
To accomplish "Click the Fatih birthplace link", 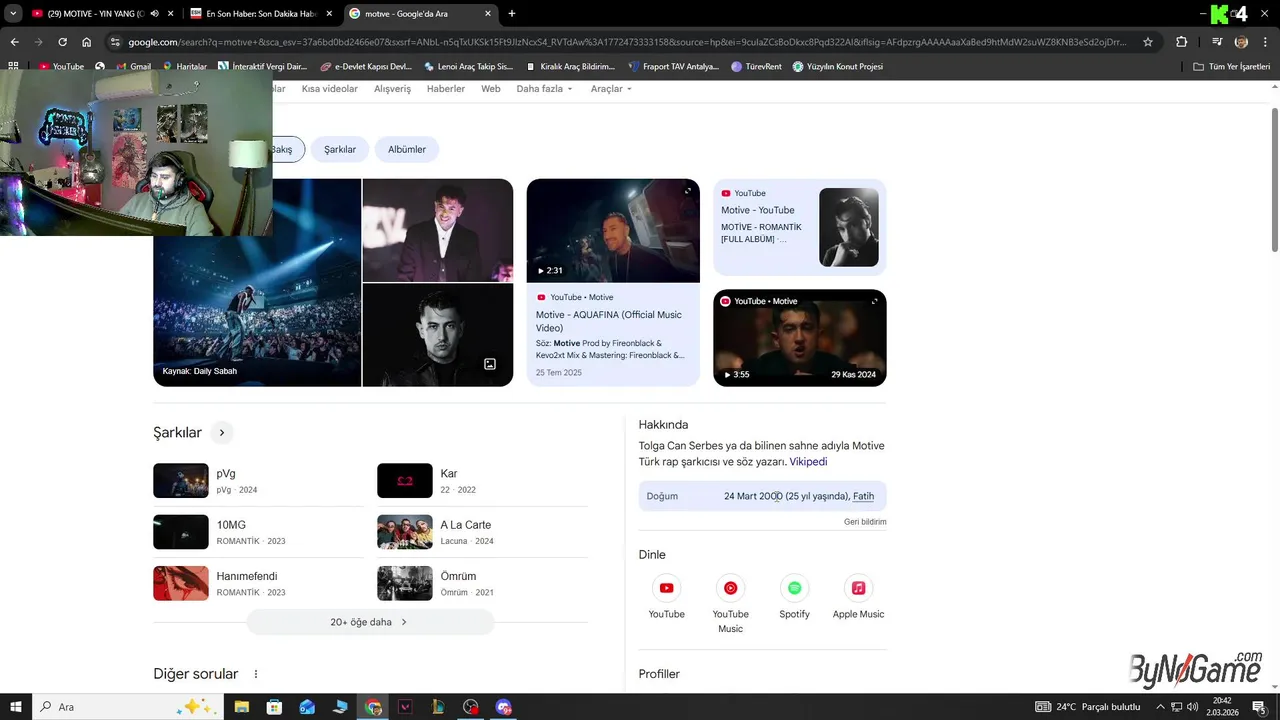I will [x=863, y=496].
